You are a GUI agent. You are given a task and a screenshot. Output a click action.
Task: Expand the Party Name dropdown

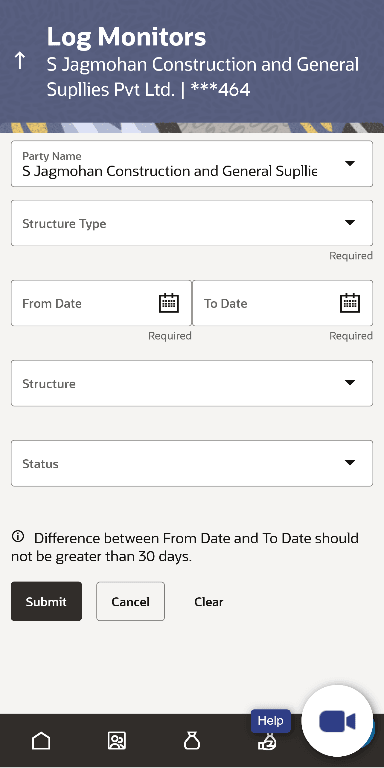350,164
